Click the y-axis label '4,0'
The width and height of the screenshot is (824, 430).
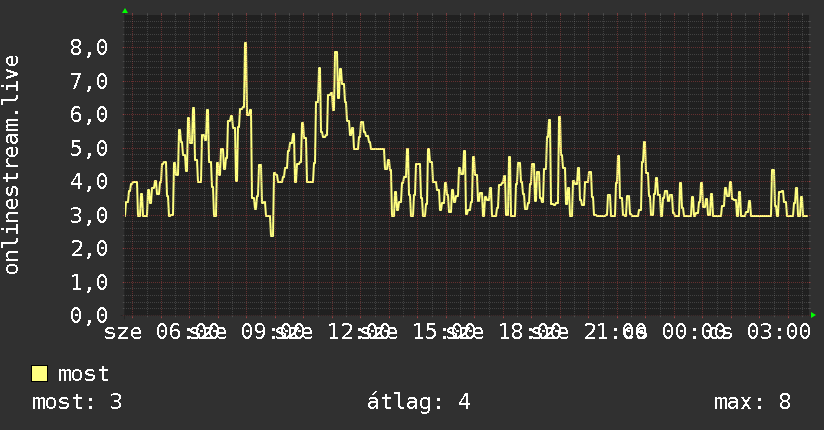click(89, 182)
